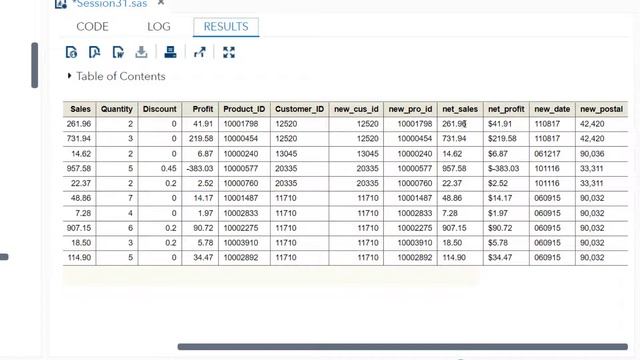The width and height of the screenshot is (640, 360).
Task: Open results in new browser tab icon
Action: 200,52
